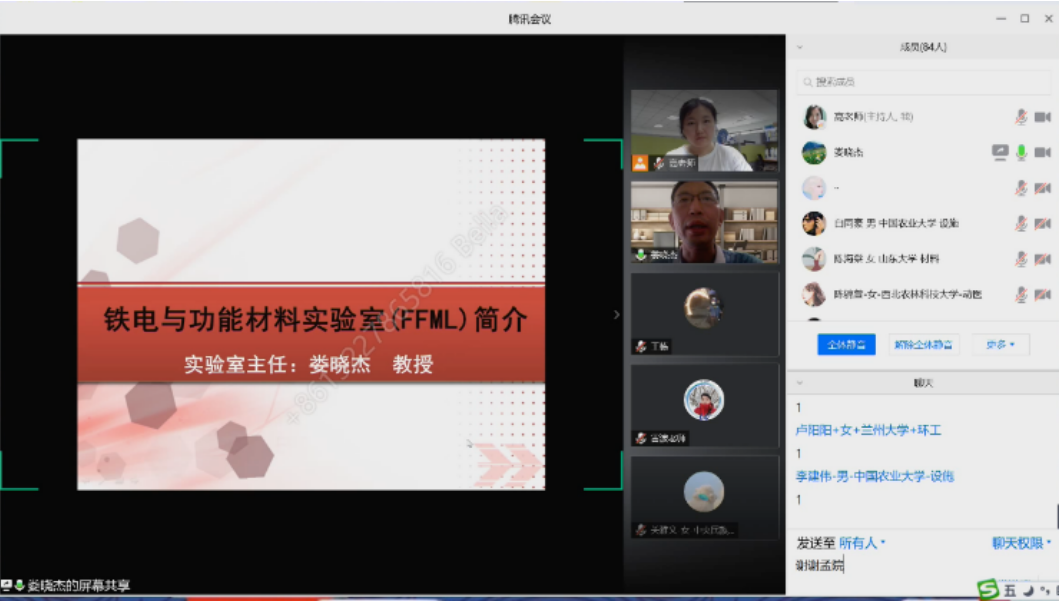The width and height of the screenshot is (1059, 603).
Task: Open the 聊天权限 dropdown
Action: pyautogui.click(x=1022, y=543)
